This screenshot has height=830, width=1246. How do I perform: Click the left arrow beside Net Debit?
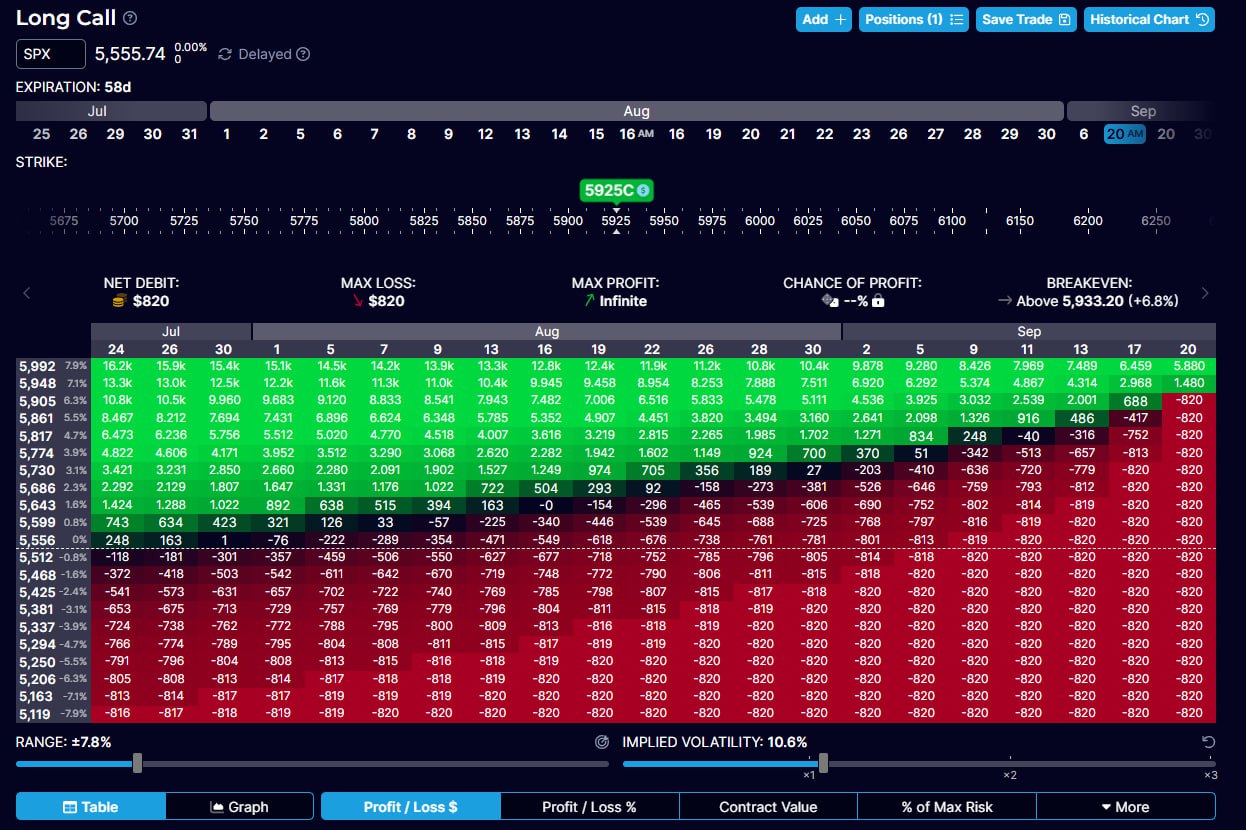(x=27, y=293)
